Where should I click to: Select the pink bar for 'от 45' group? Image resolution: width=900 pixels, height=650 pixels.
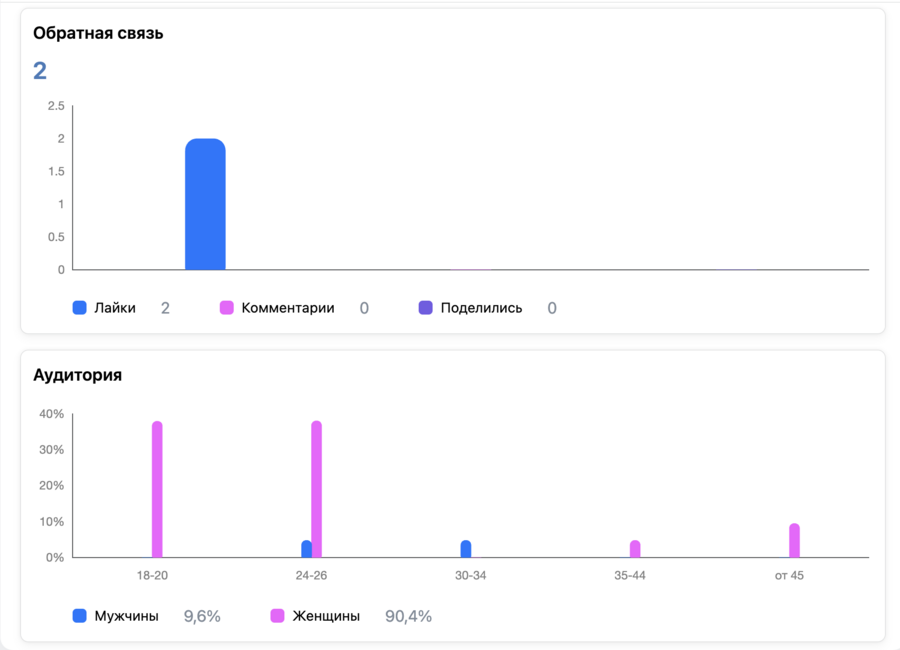(794, 541)
